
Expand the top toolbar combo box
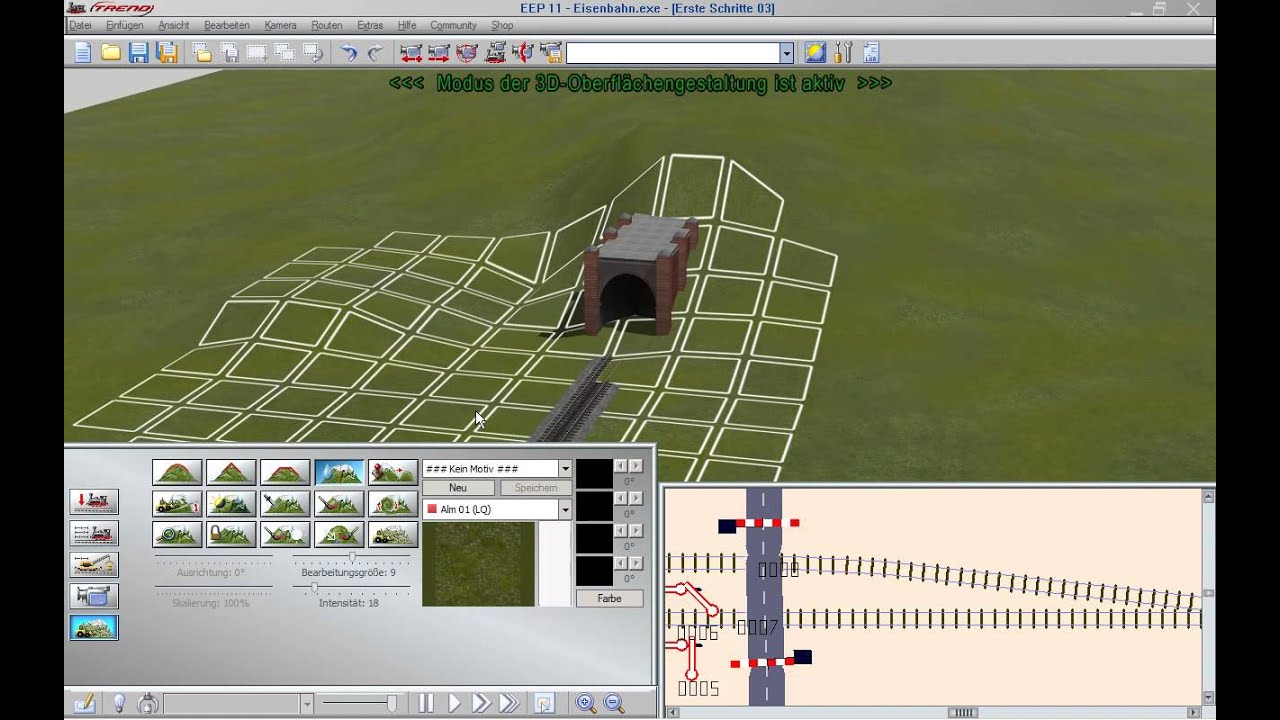point(787,53)
